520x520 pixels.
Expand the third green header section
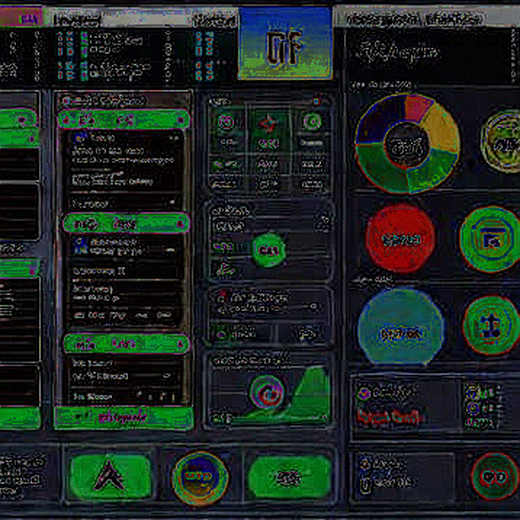tap(126, 344)
